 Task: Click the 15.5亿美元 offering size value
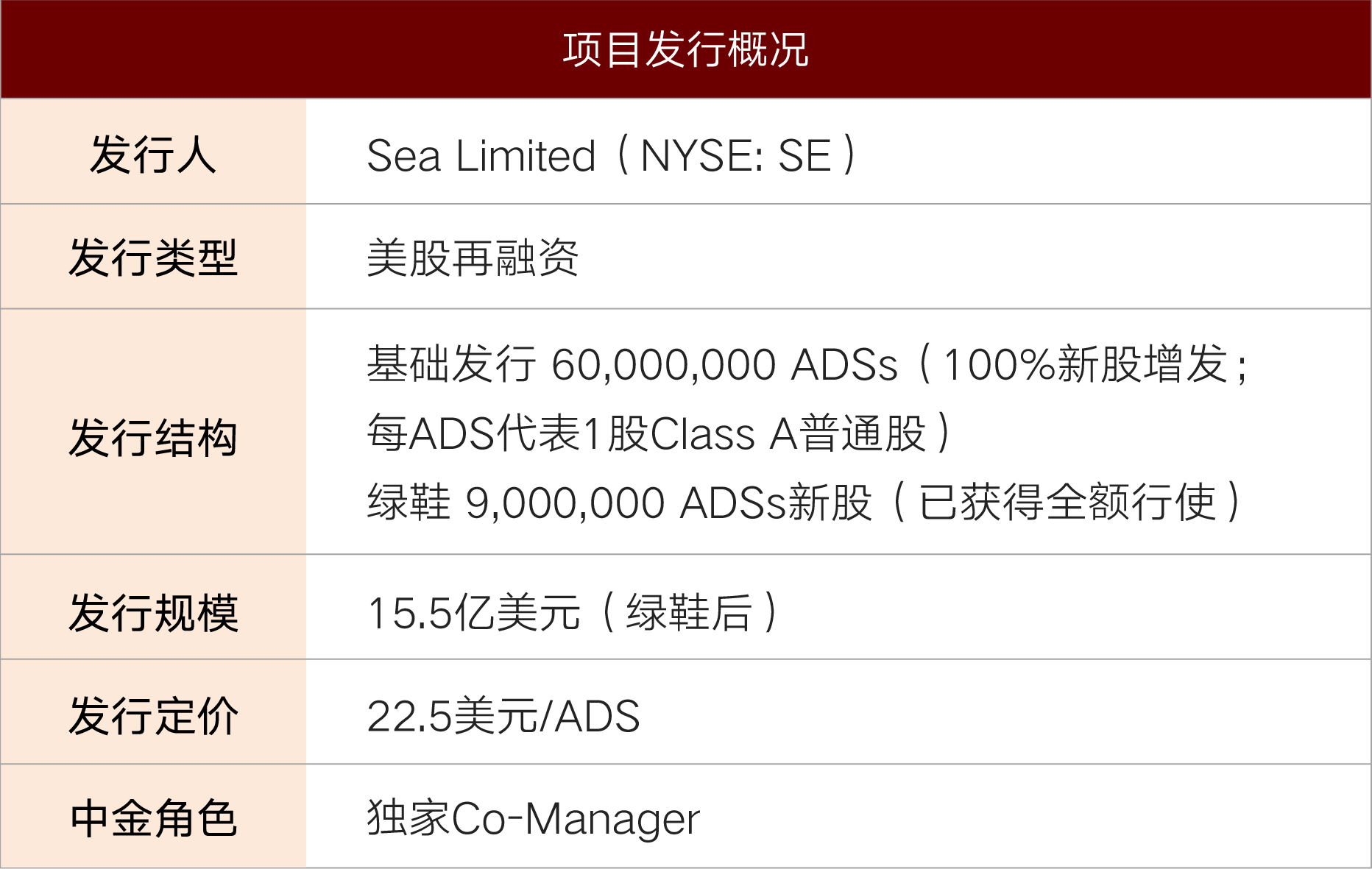(473, 613)
